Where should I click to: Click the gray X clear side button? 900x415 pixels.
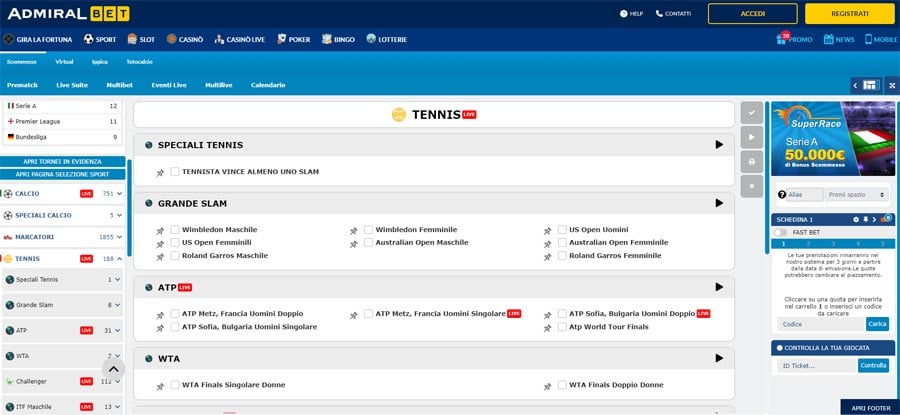tap(751, 187)
